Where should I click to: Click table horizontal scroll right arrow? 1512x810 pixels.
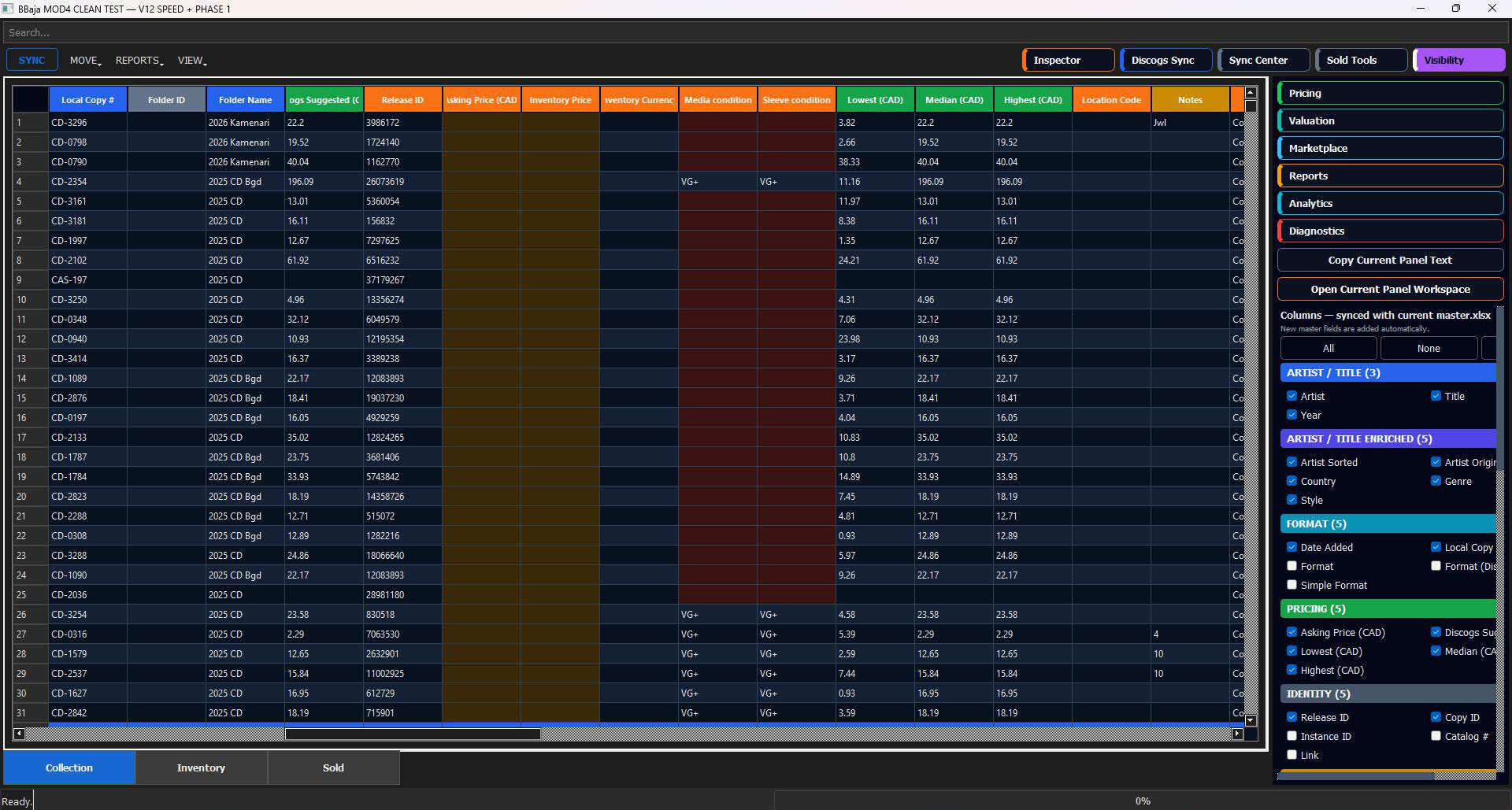1237,734
